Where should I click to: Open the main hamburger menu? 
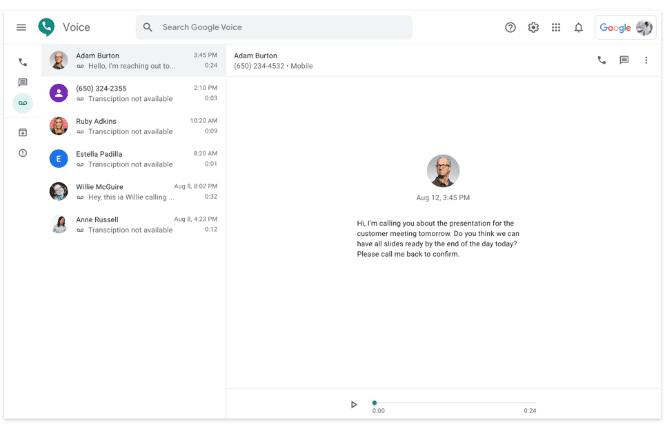pyautogui.click(x=21, y=27)
